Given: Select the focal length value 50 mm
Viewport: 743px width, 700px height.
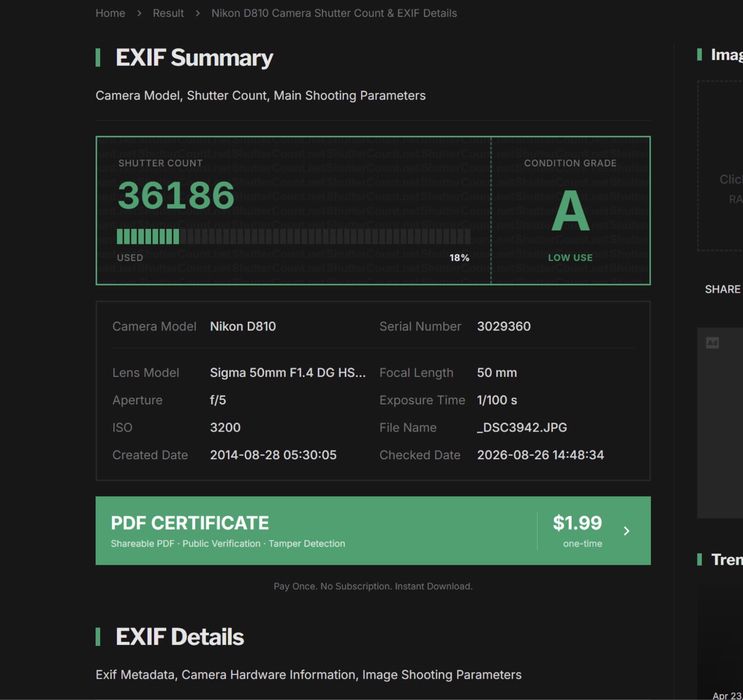Looking at the screenshot, I should [x=497, y=373].
